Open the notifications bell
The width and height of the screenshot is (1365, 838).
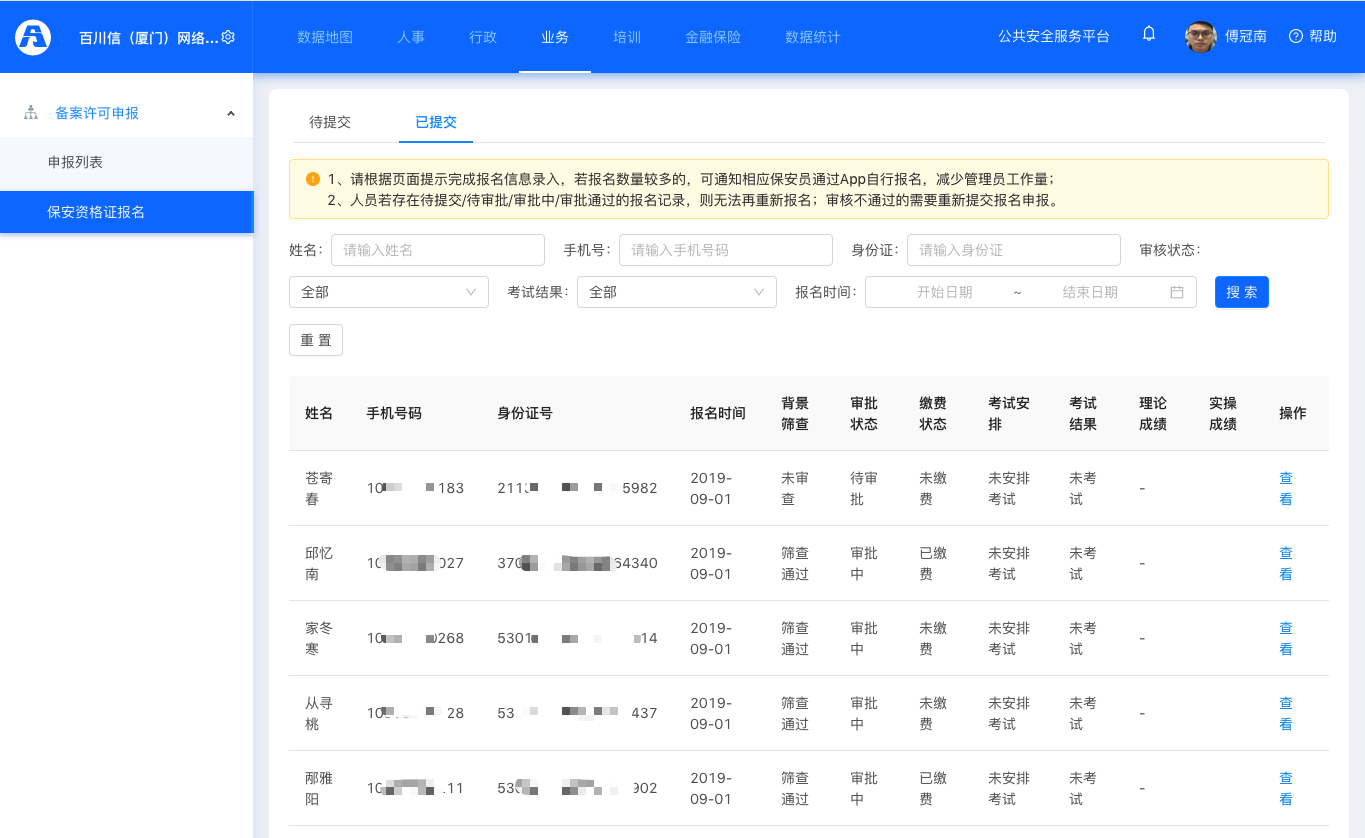(1149, 34)
